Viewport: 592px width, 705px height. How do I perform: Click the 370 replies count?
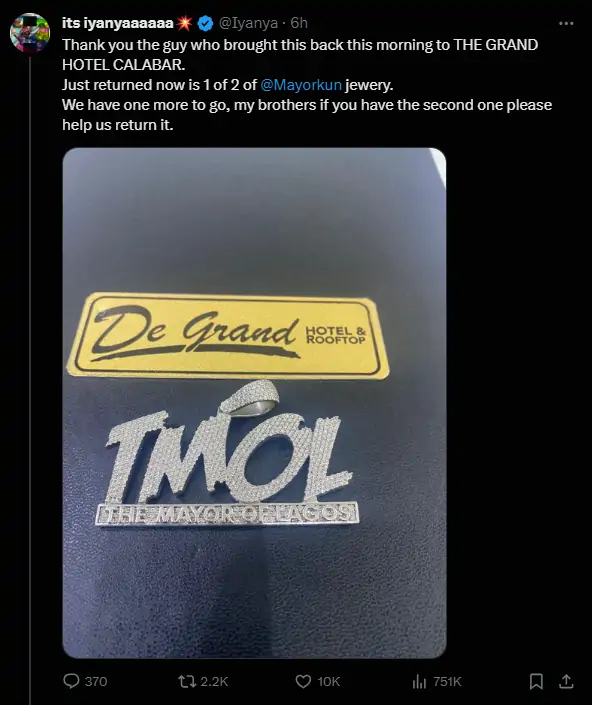(x=96, y=682)
